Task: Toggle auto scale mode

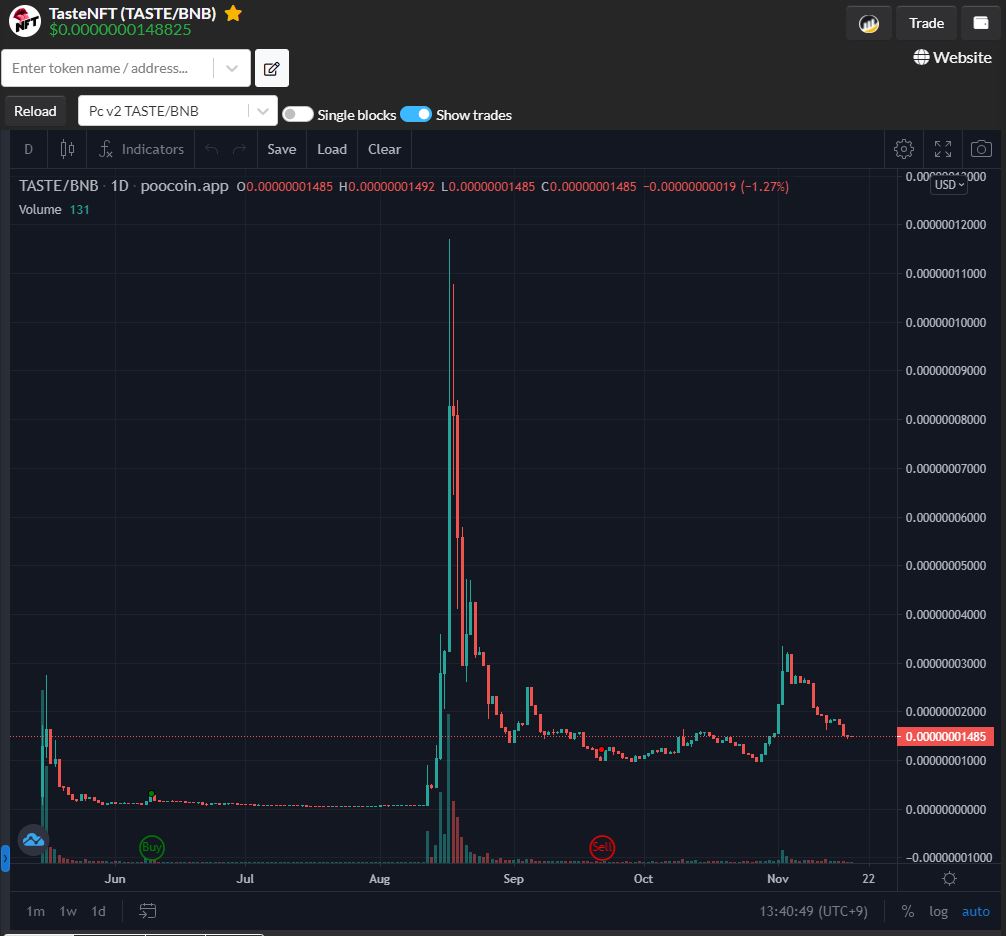Action: click(975, 911)
